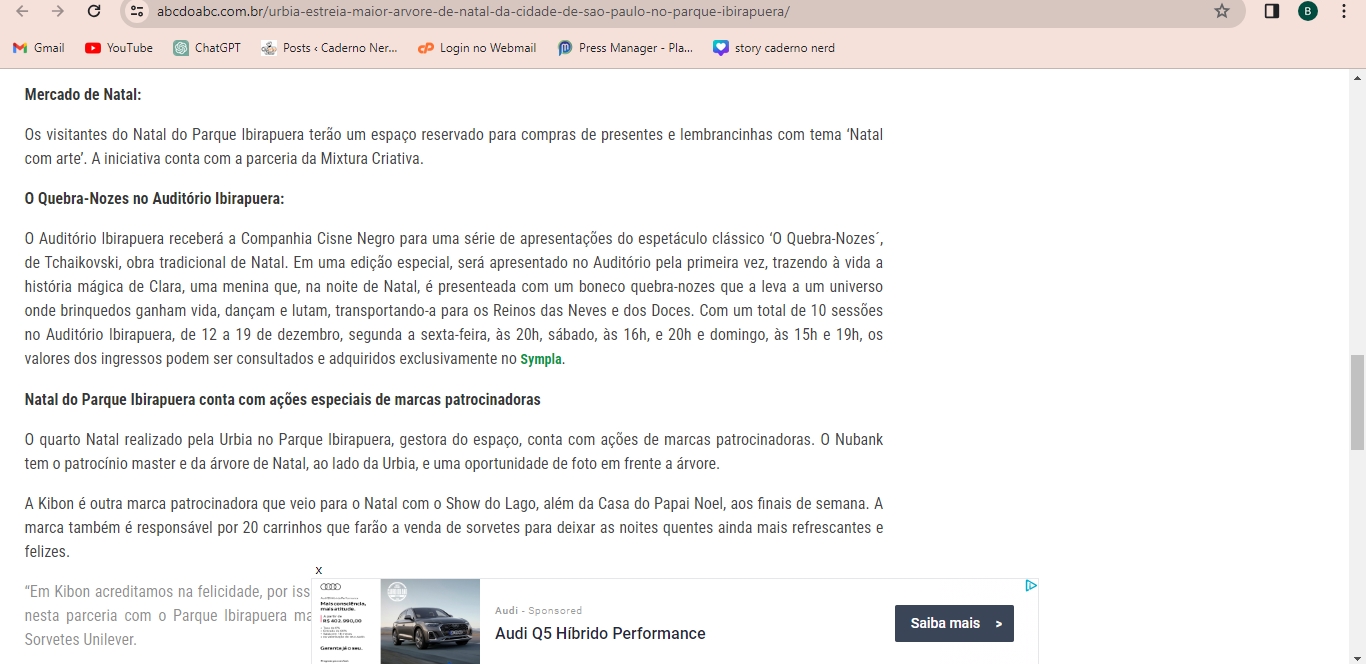Open the Login no Webmail bookmark

pyautogui.click(x=477, y=48)
